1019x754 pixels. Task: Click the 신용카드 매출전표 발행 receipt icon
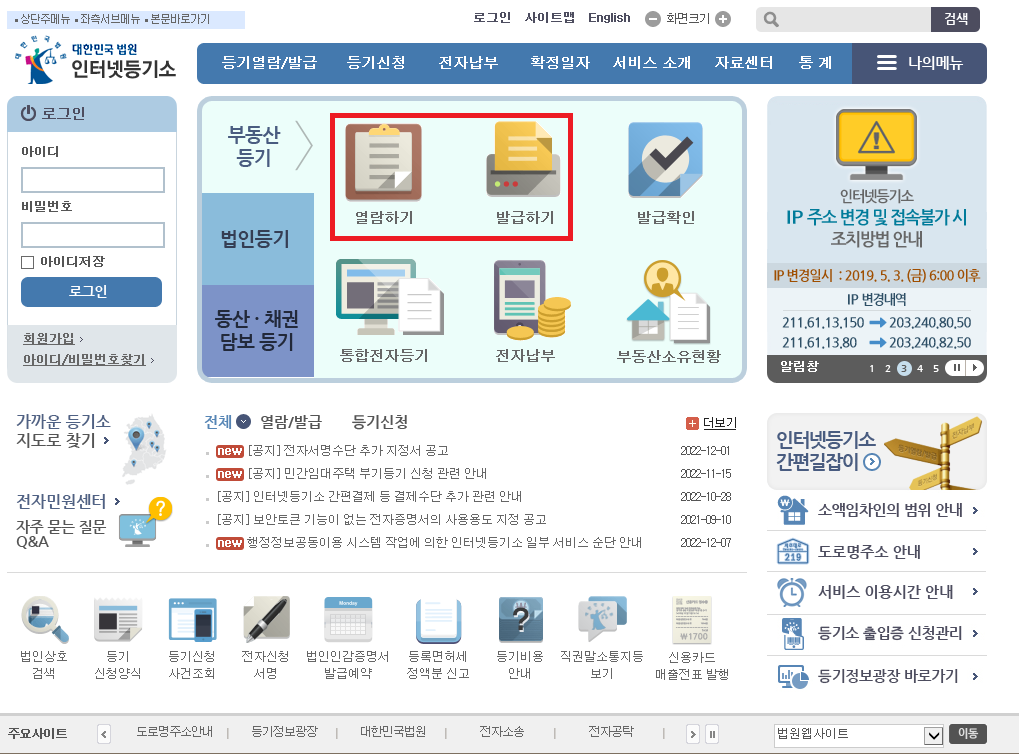tap(693, 619)
